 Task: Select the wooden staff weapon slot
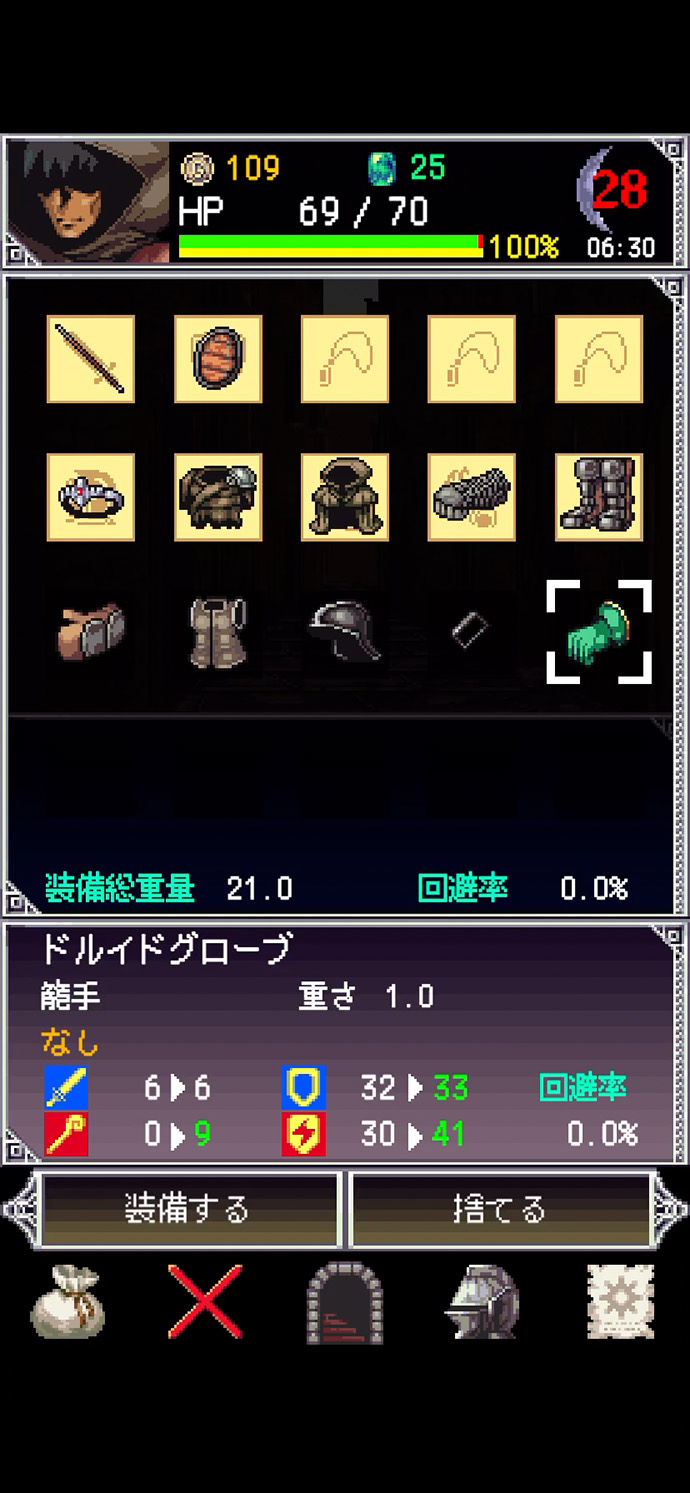coord(91,359)
